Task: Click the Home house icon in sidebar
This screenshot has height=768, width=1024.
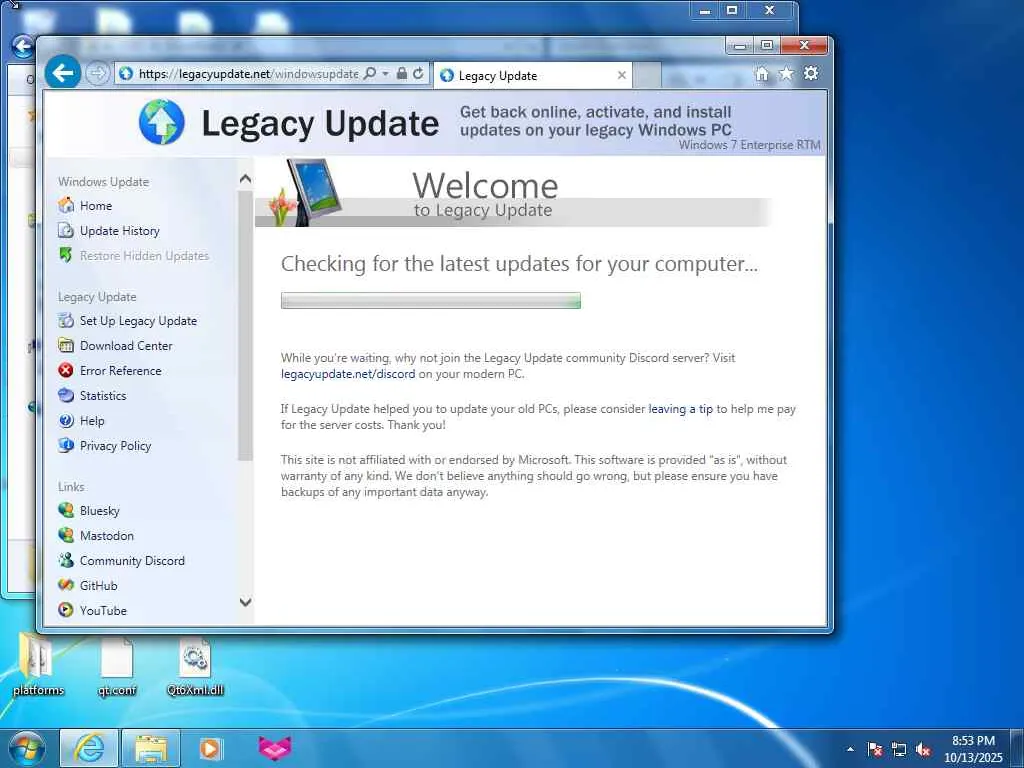Action: click(66, 205)
